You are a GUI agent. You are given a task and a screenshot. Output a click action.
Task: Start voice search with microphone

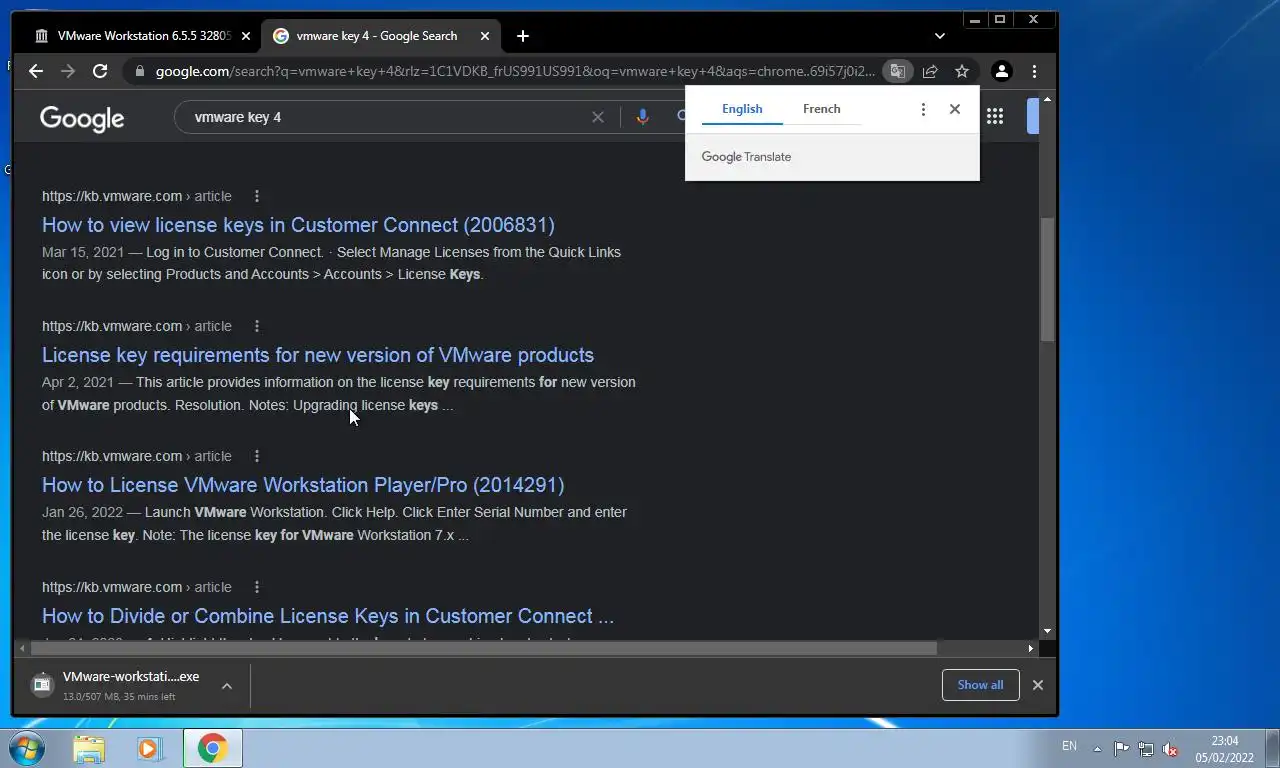642,117
